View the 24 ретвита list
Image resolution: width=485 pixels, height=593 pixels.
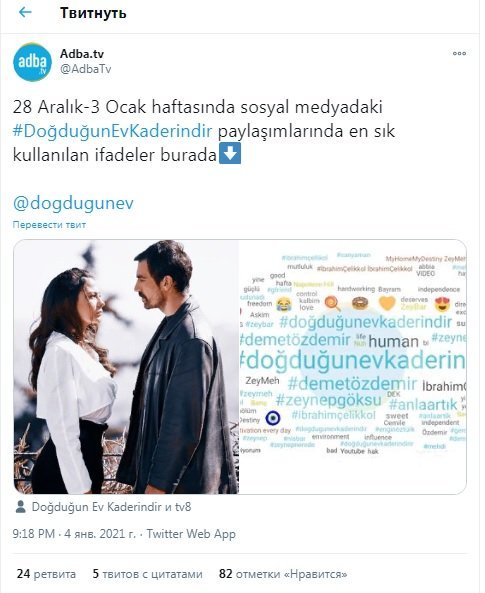(x=46, y=574)
